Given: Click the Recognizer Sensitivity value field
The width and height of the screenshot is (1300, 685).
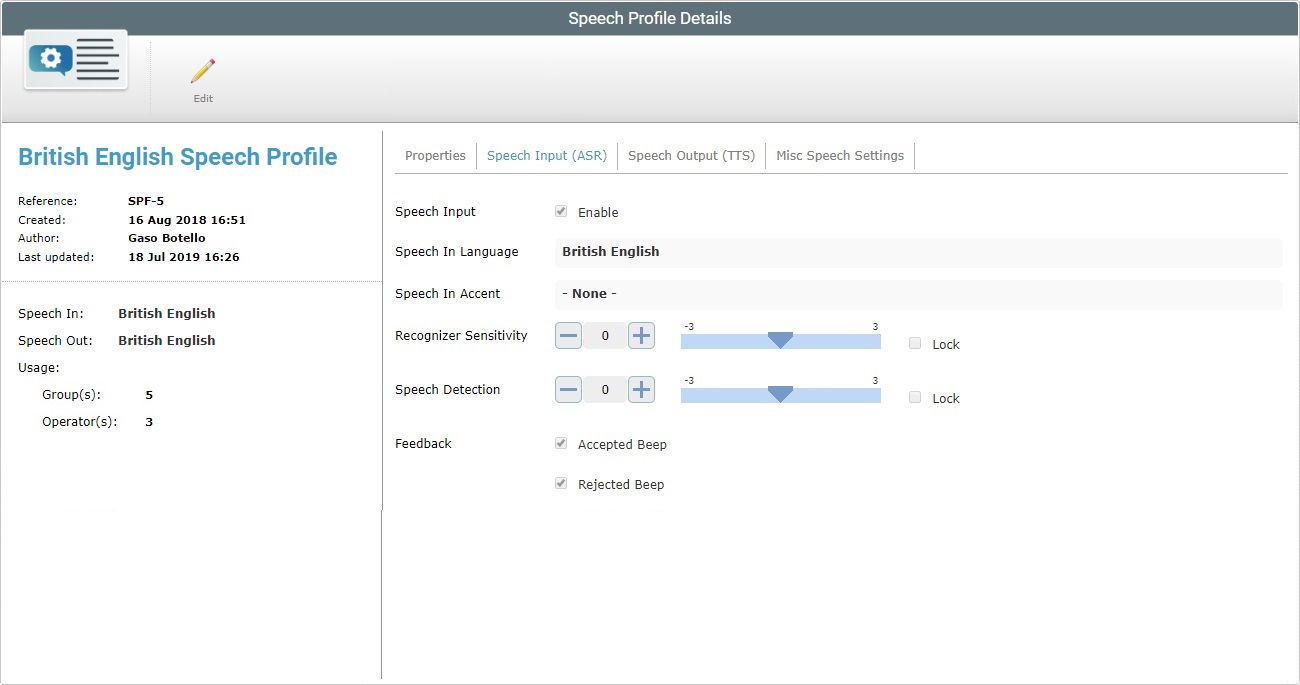Looking at the screenshot, I should [604, 335].
